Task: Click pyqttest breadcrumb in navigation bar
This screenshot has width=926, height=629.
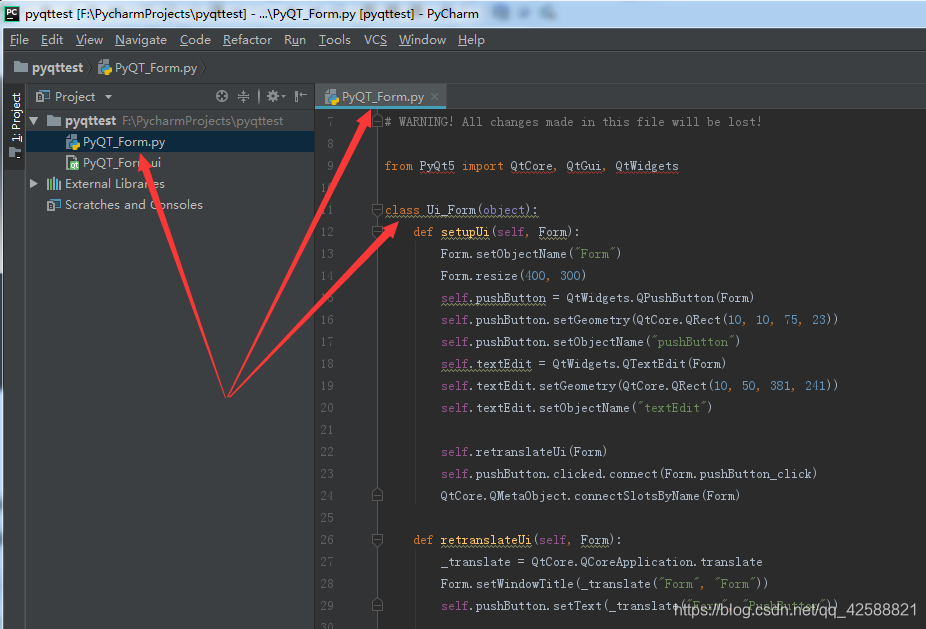Action: (49, 68)
